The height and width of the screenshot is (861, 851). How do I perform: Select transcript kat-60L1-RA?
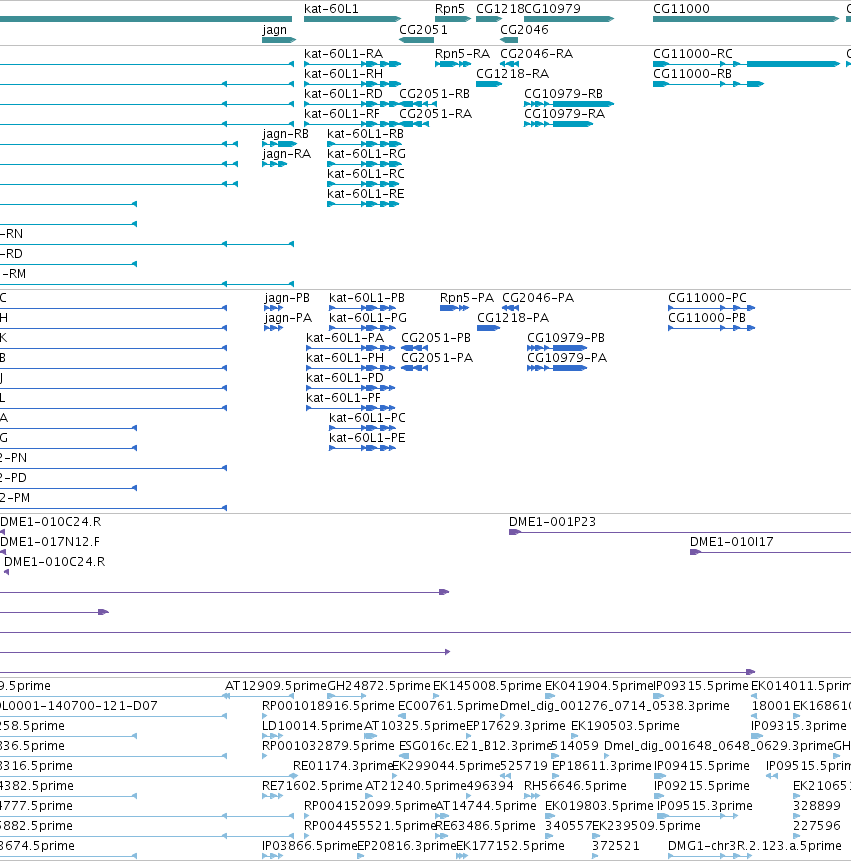[x=352, y=64]
